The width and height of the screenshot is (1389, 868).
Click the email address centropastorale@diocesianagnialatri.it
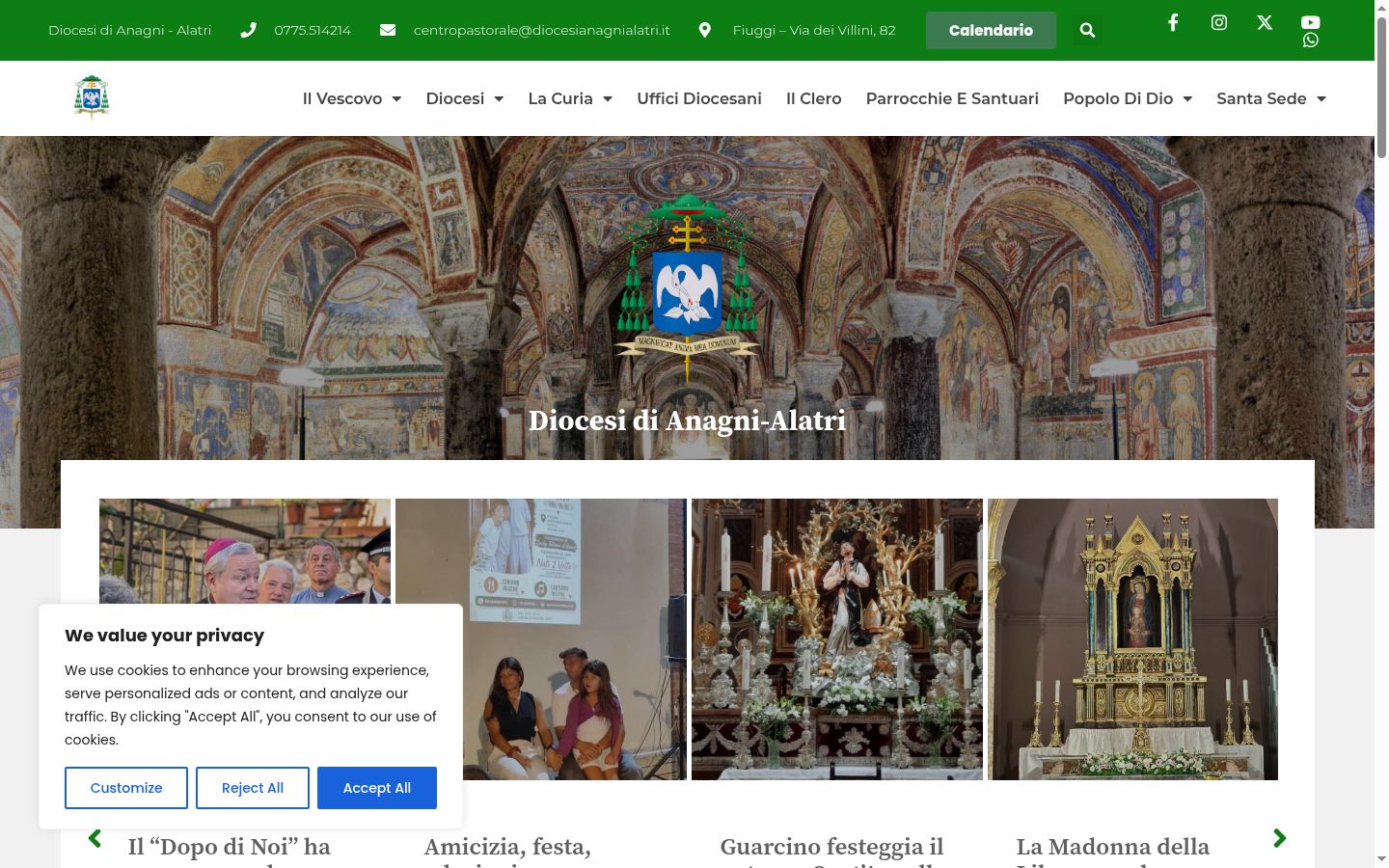[542, 30]
